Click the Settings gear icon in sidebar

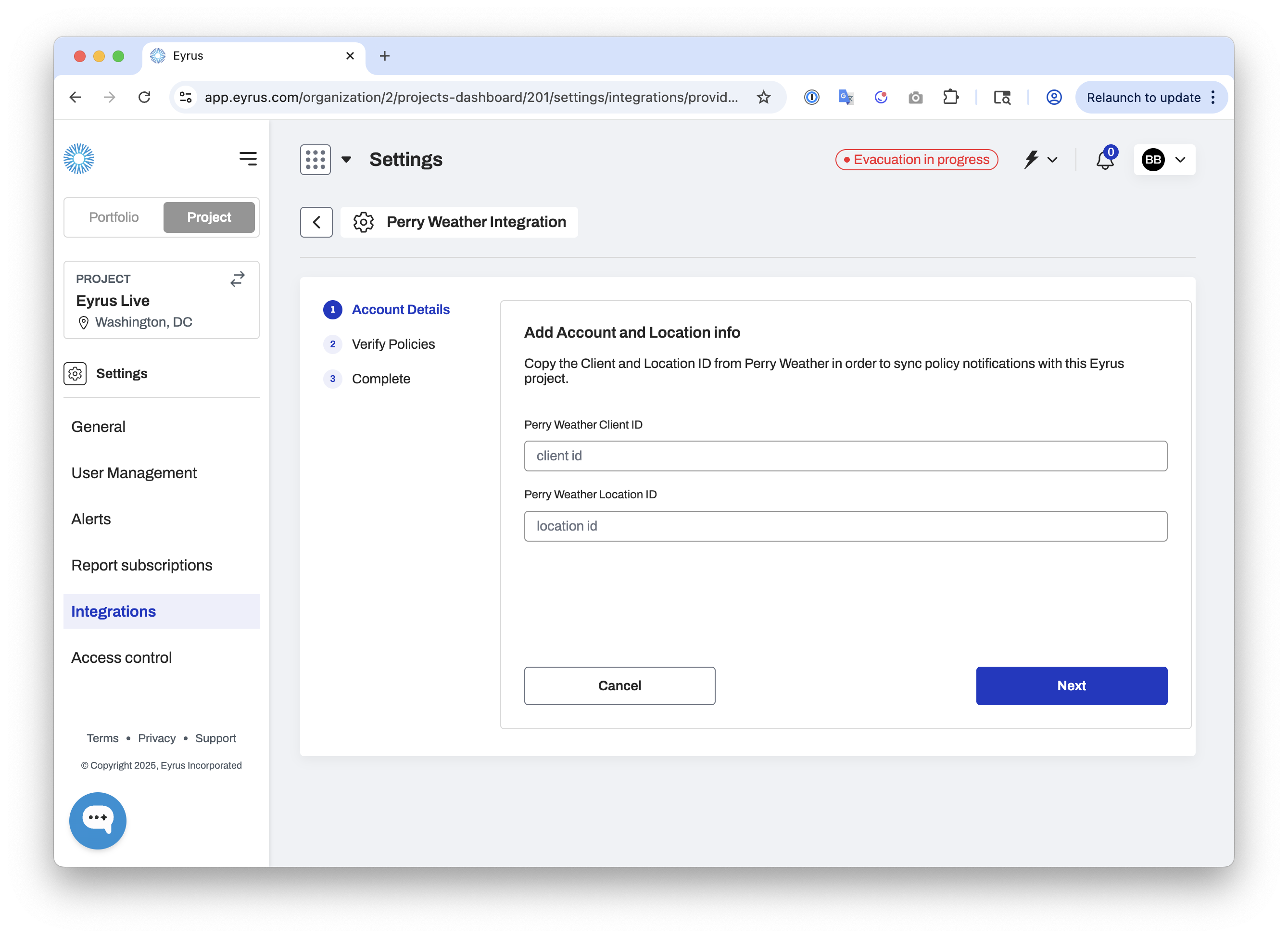(75, 373)
